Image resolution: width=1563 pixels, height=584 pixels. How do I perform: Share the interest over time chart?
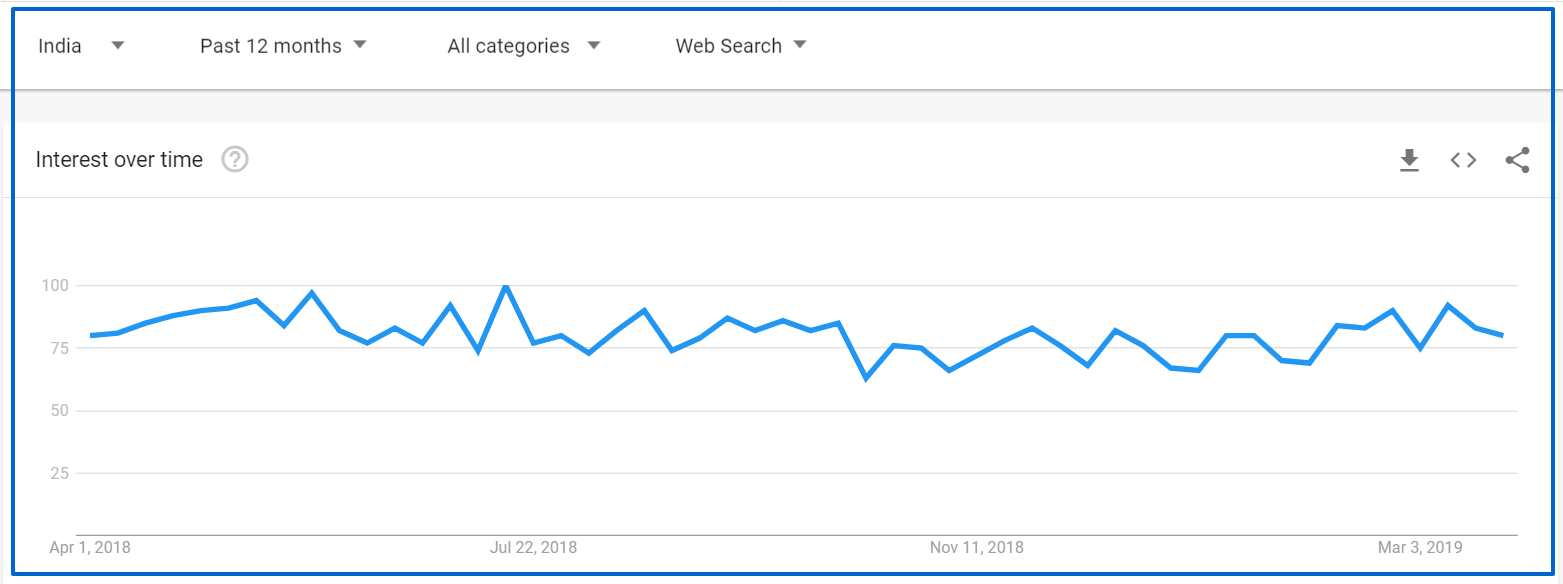1517,160
